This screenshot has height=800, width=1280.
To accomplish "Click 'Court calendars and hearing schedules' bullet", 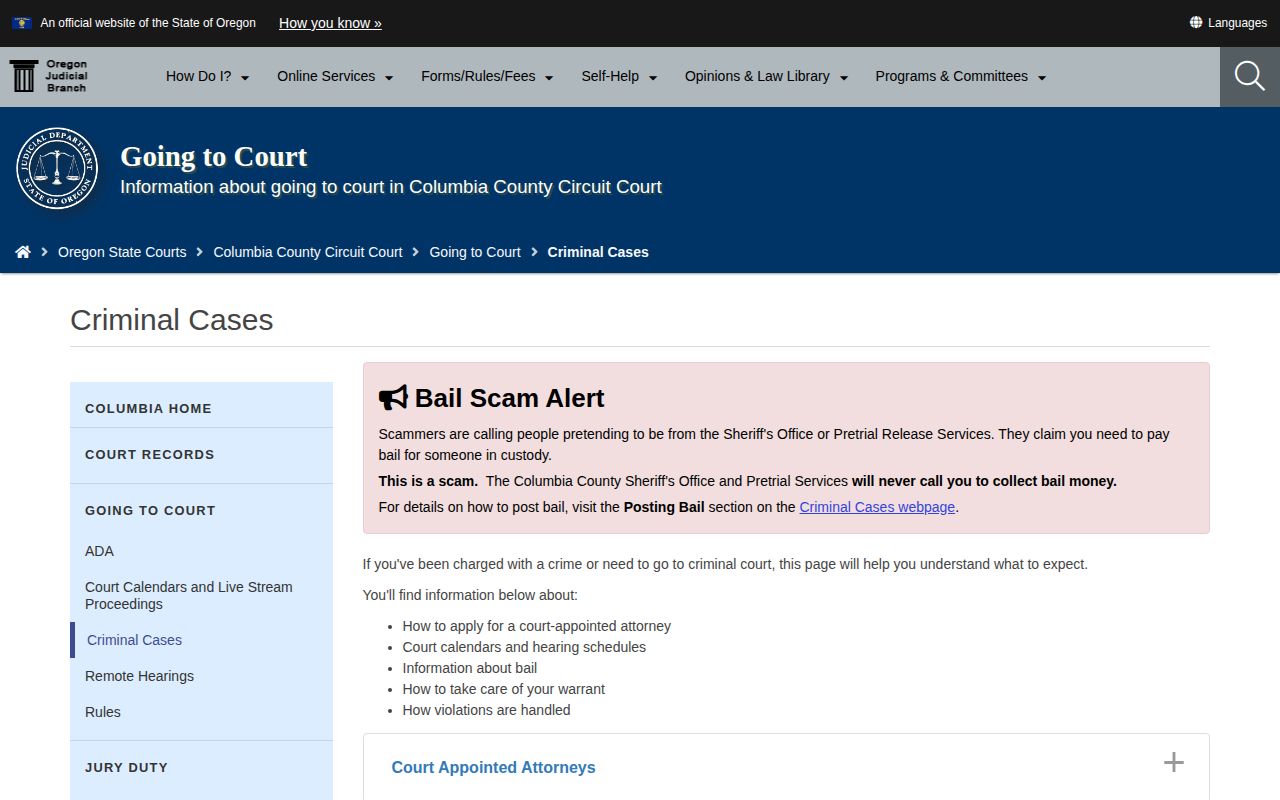I will click(524, 647).
